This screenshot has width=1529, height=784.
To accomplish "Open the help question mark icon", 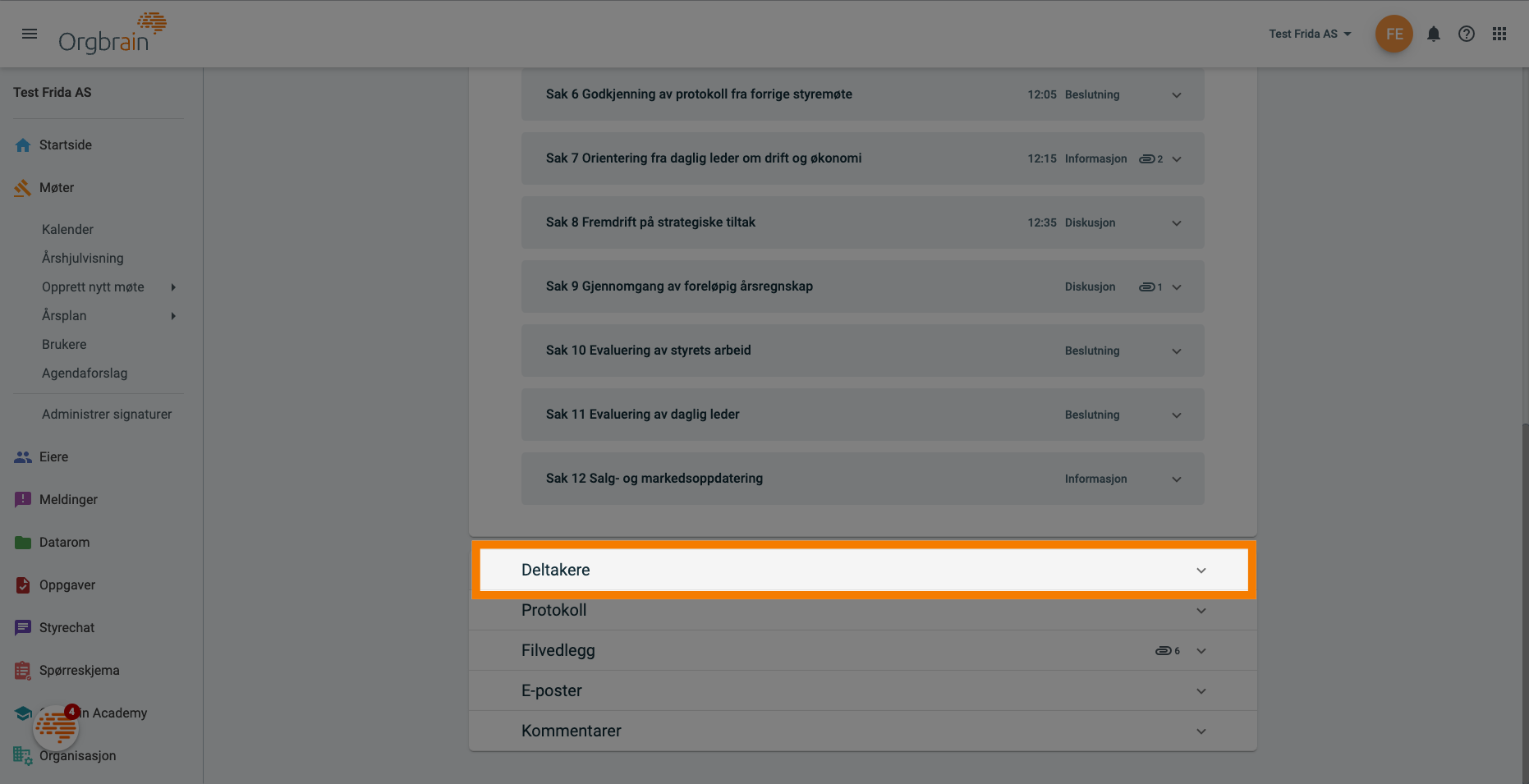I will (x=1466, y=34).
